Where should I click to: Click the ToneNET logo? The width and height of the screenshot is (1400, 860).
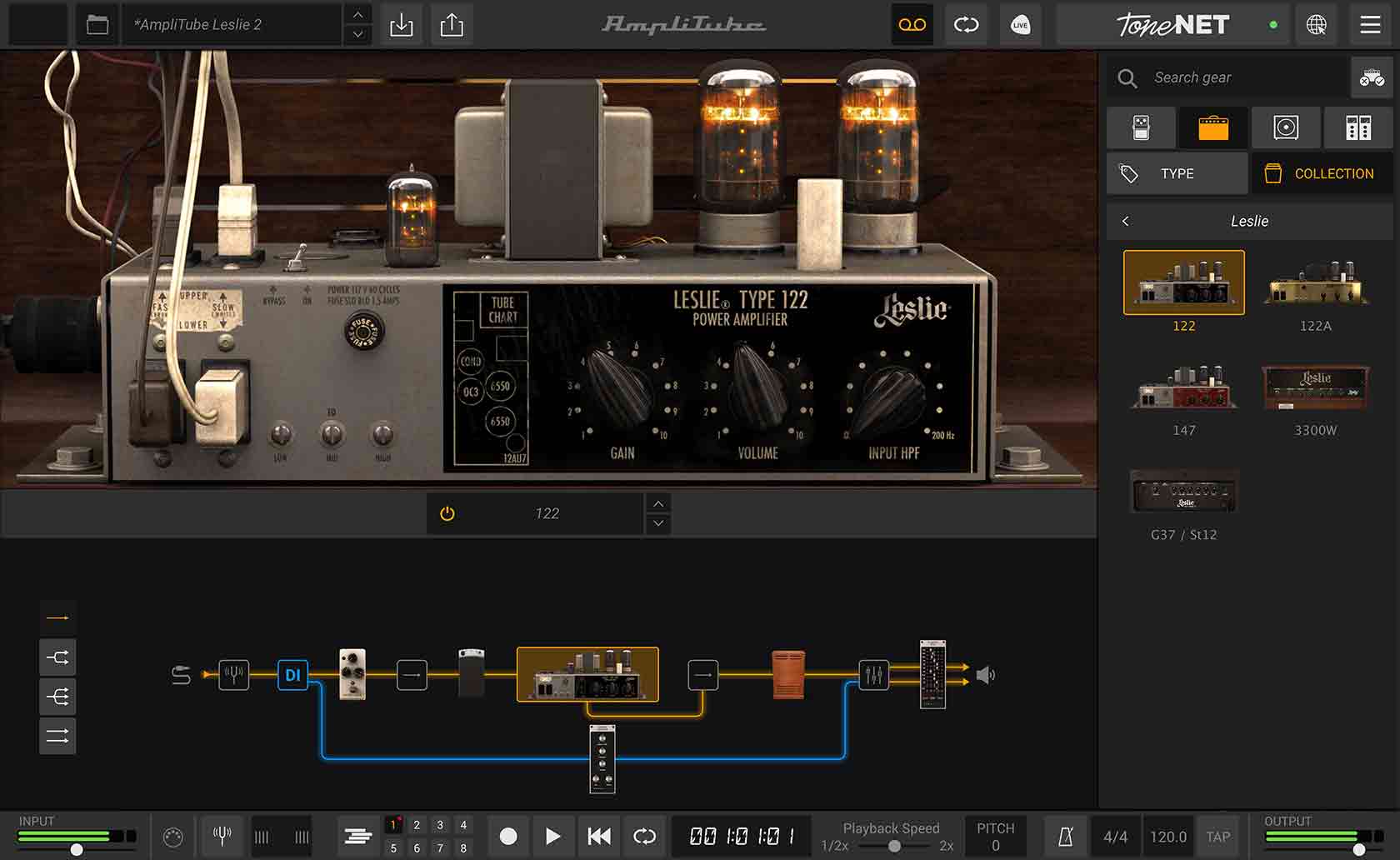(1172, 24)
